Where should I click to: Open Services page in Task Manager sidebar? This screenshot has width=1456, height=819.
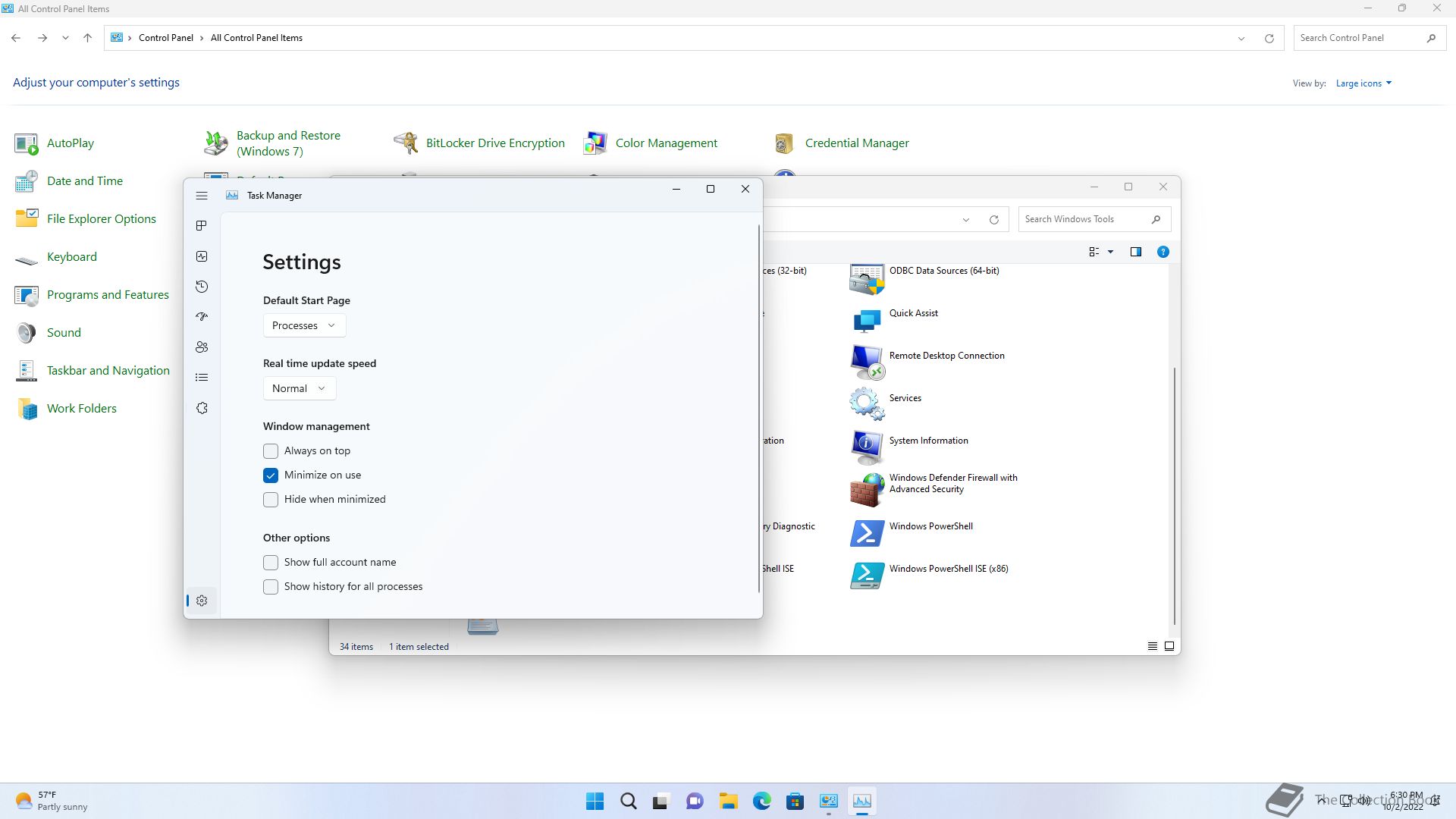202,408
